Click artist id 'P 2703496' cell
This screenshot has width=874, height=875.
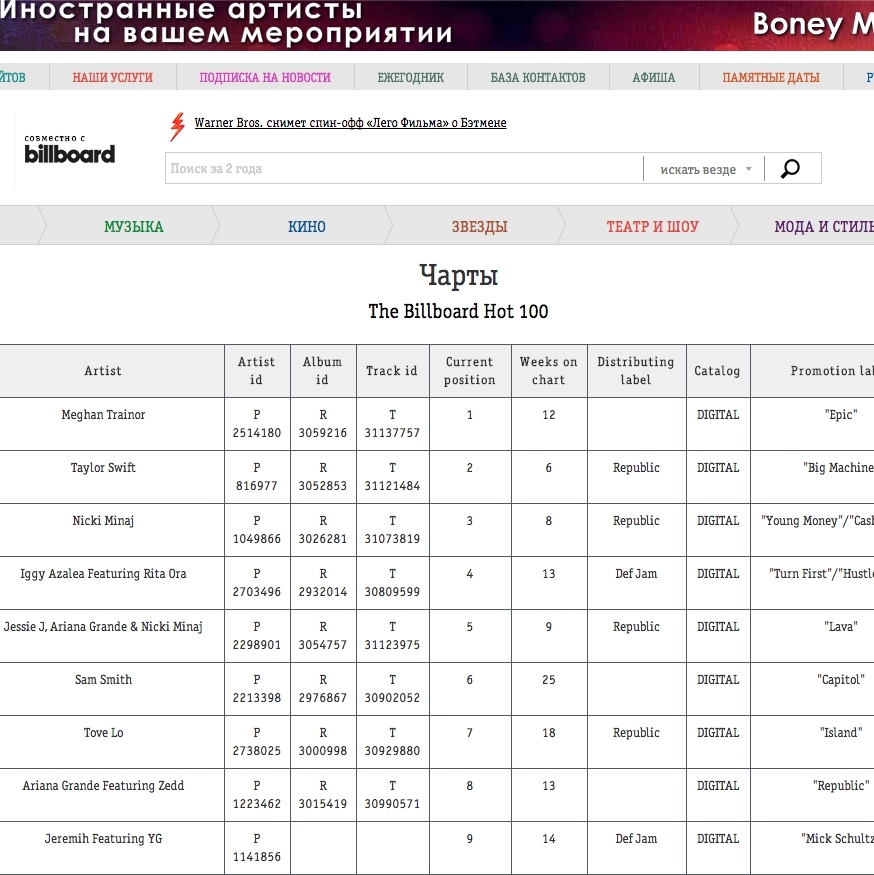[x=257, y=583]
